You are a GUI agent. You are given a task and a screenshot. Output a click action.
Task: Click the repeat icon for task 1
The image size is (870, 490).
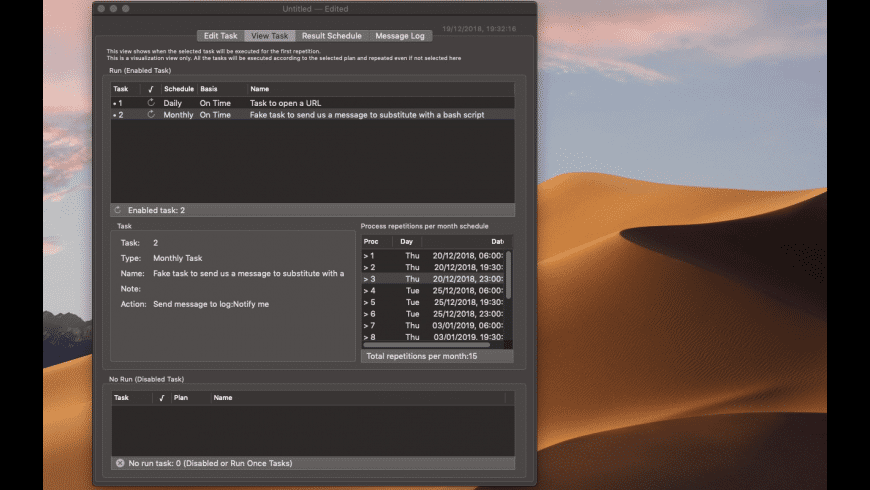tap(151, 103)
